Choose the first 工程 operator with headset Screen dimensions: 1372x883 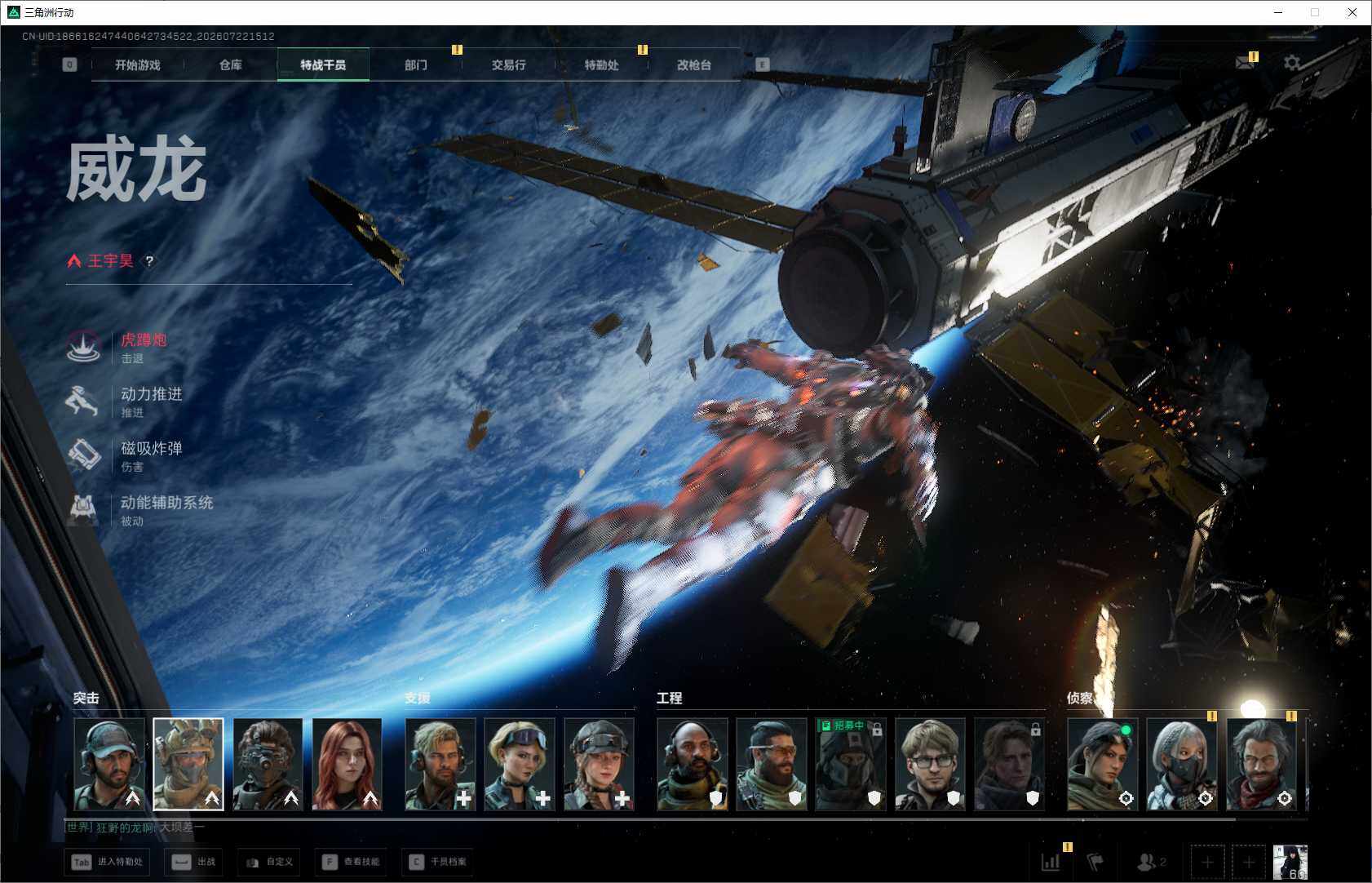point(693,765)
